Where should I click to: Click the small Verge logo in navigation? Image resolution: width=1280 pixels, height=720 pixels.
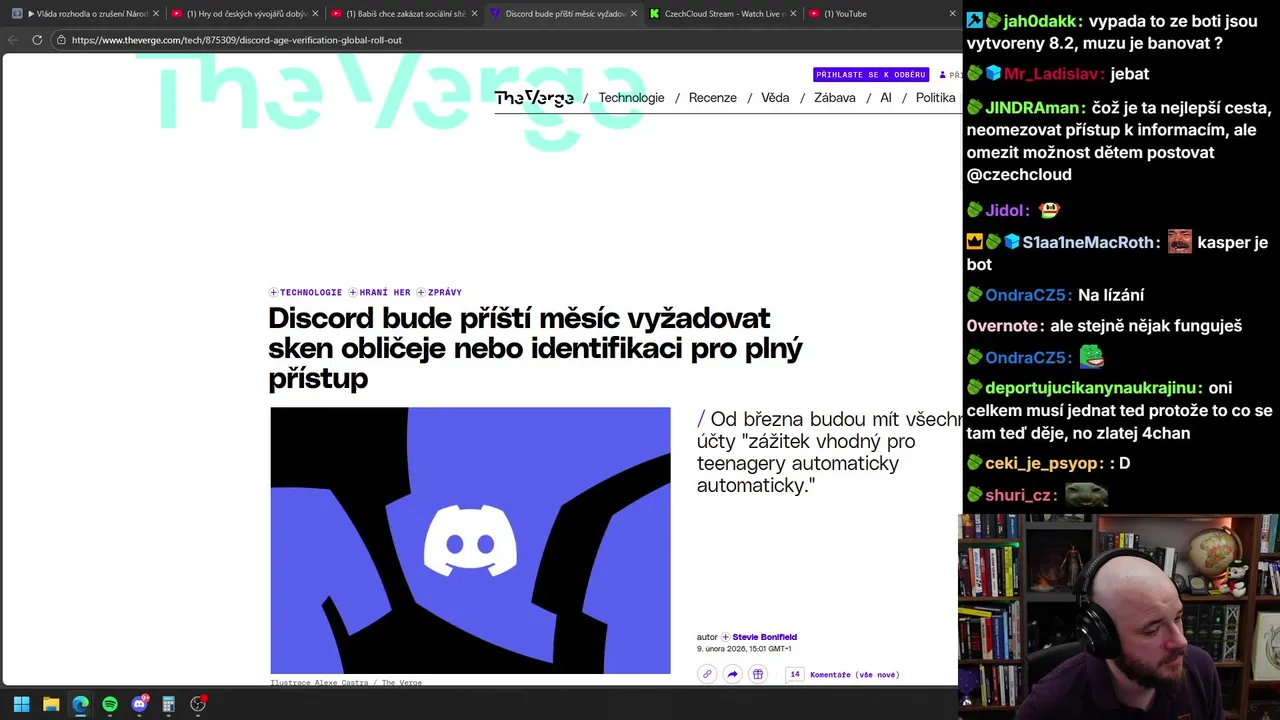coord(534,97)
